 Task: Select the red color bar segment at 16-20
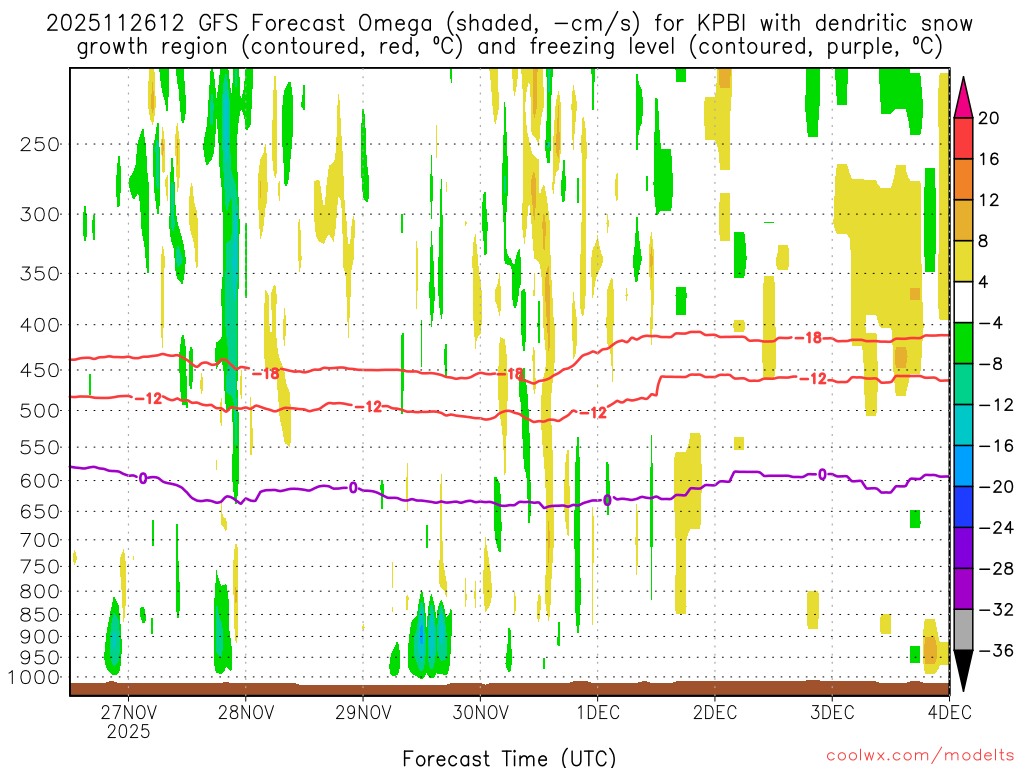[x=963, y=138]
